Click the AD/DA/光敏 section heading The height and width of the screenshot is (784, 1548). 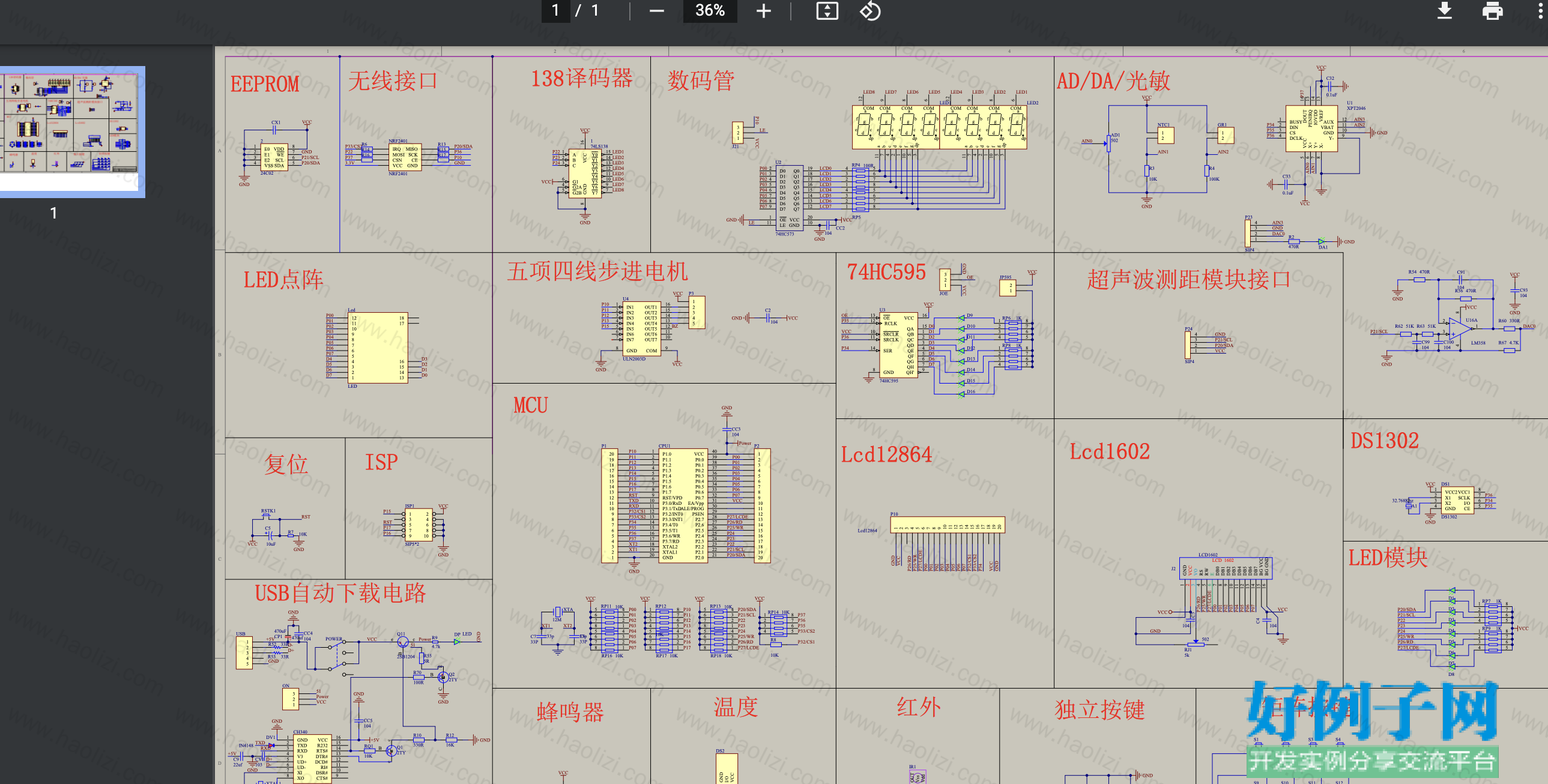click(x=1113, y=81)
